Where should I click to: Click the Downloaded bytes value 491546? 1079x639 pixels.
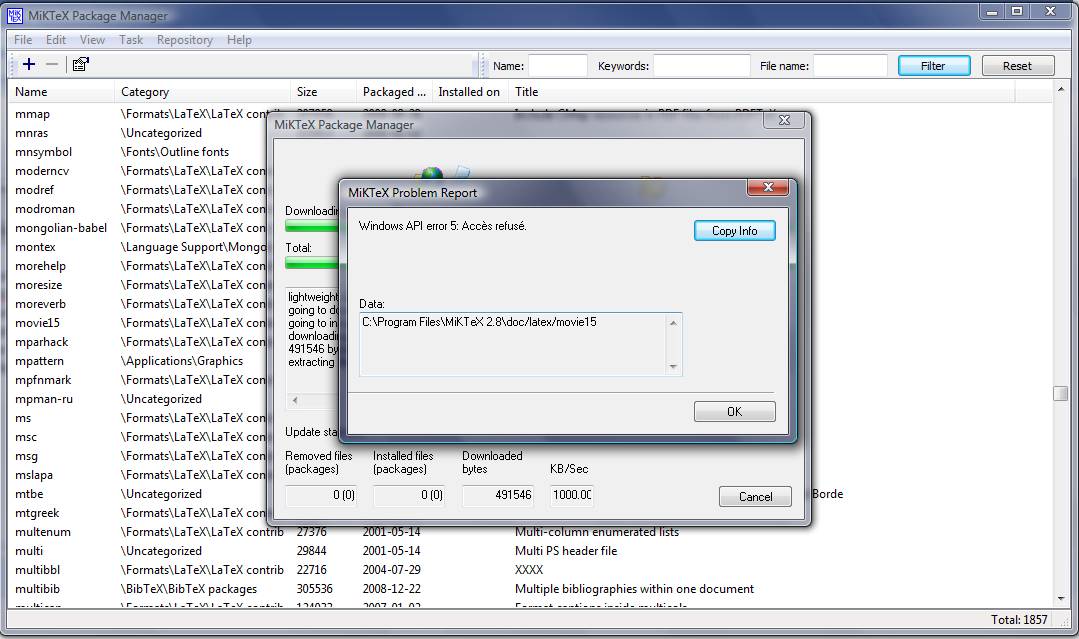(498, 495)
